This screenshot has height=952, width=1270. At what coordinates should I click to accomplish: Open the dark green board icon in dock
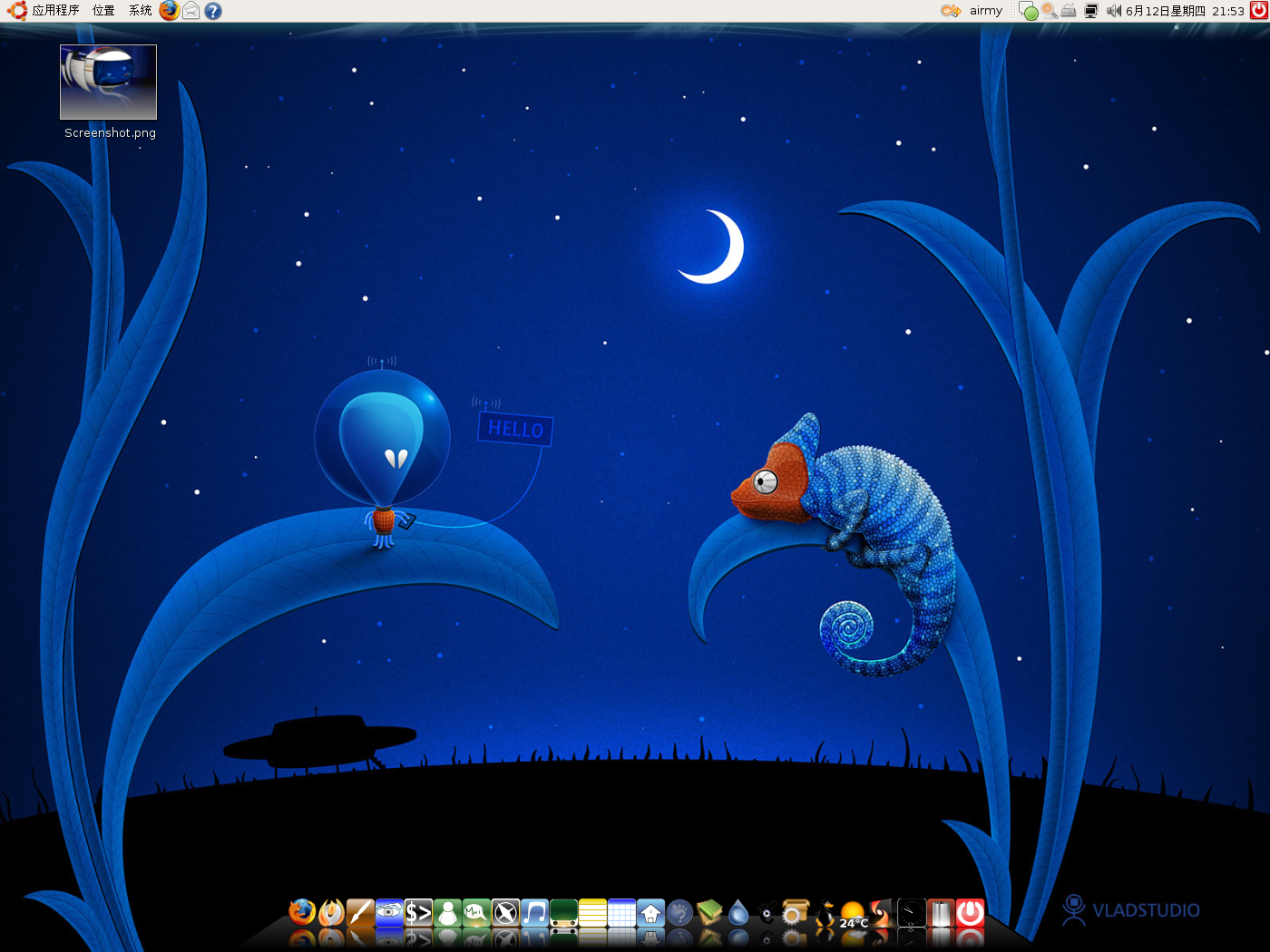[563, 912]
